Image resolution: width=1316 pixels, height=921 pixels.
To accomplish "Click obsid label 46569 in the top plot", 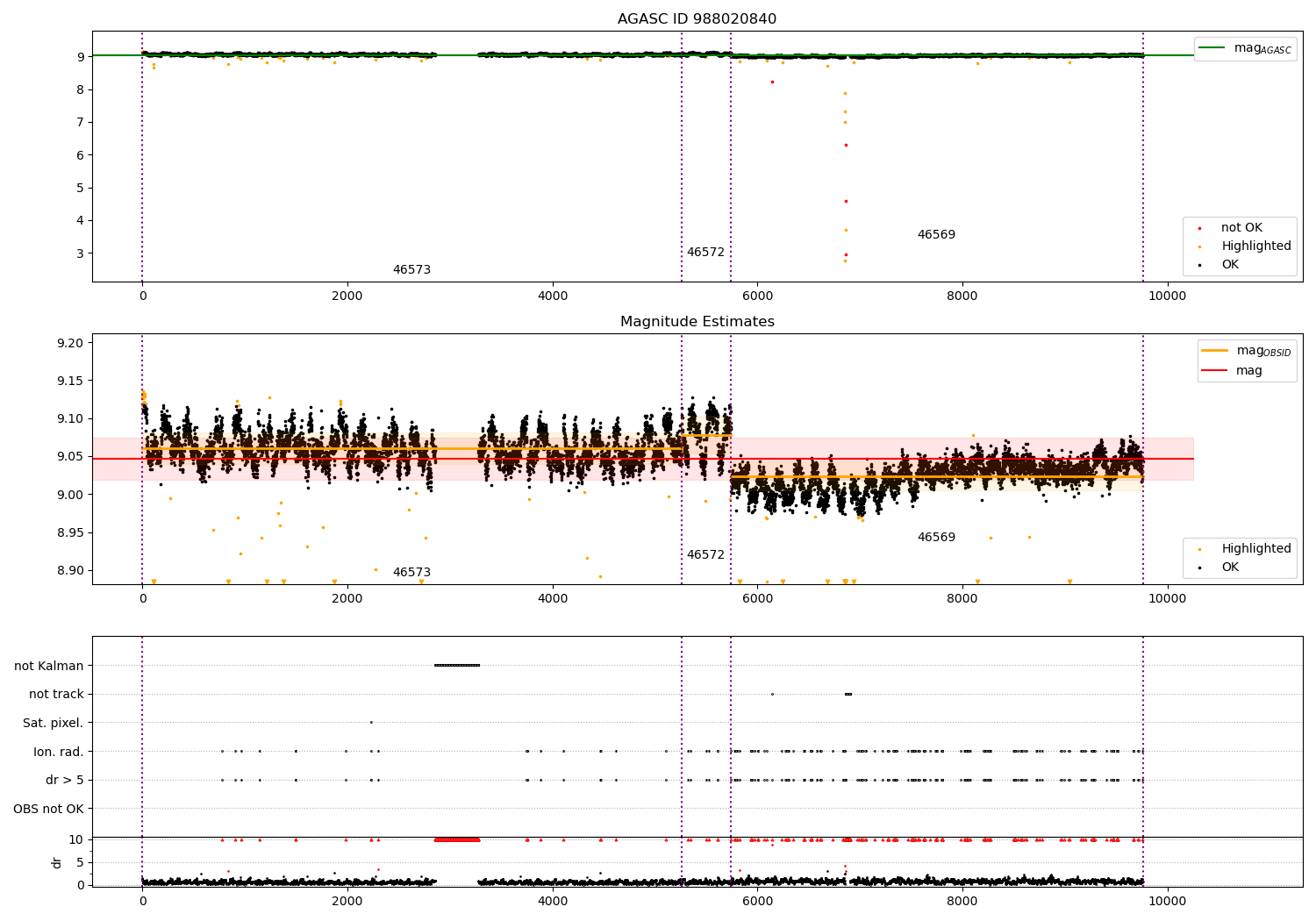I will (936, 235).
